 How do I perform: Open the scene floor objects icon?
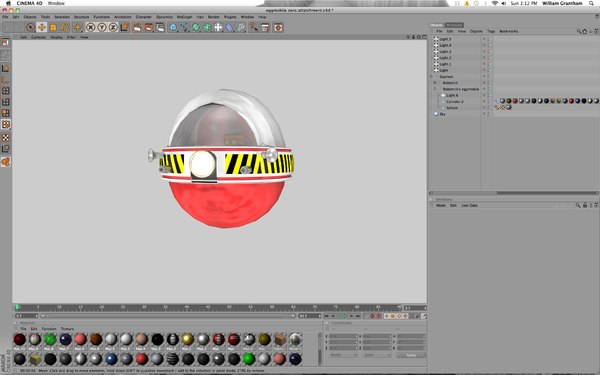pos(218,27)
